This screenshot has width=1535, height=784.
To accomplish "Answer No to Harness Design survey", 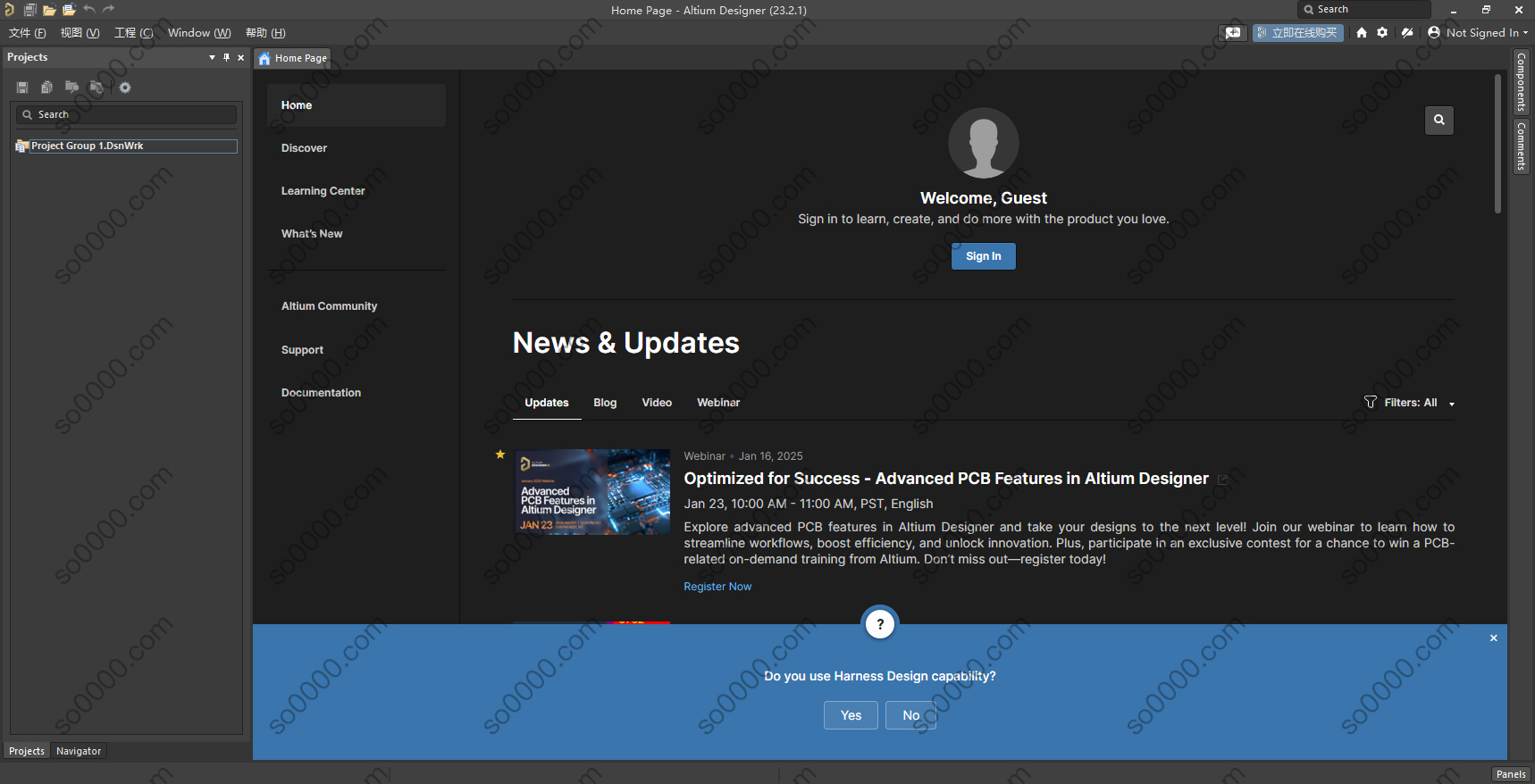I will click(x=910, y=715).
